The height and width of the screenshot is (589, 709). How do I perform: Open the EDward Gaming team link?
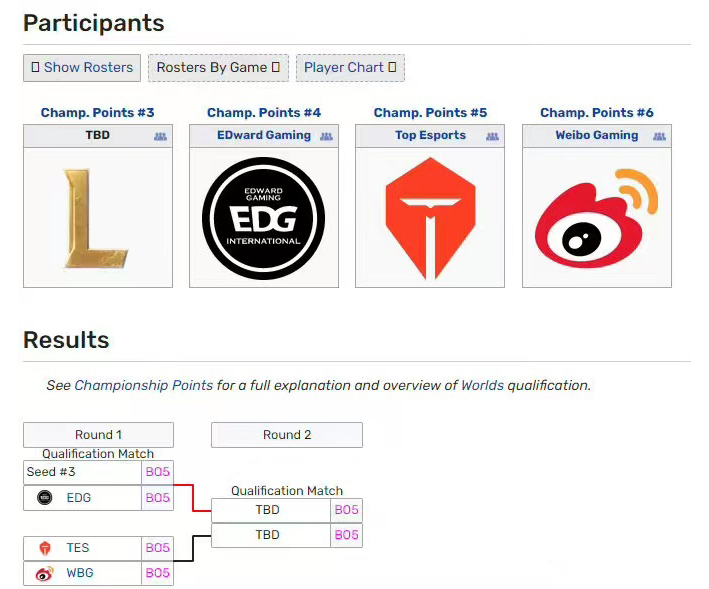[x=264, y=135]
